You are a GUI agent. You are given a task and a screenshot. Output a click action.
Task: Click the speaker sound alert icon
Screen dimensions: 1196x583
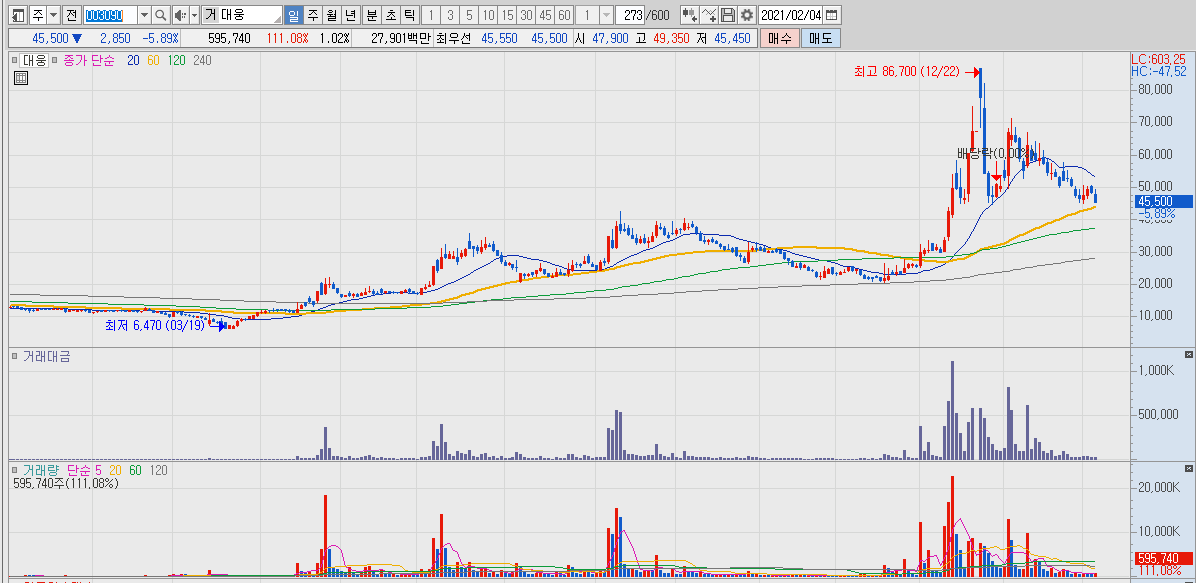tap(179, 14)
